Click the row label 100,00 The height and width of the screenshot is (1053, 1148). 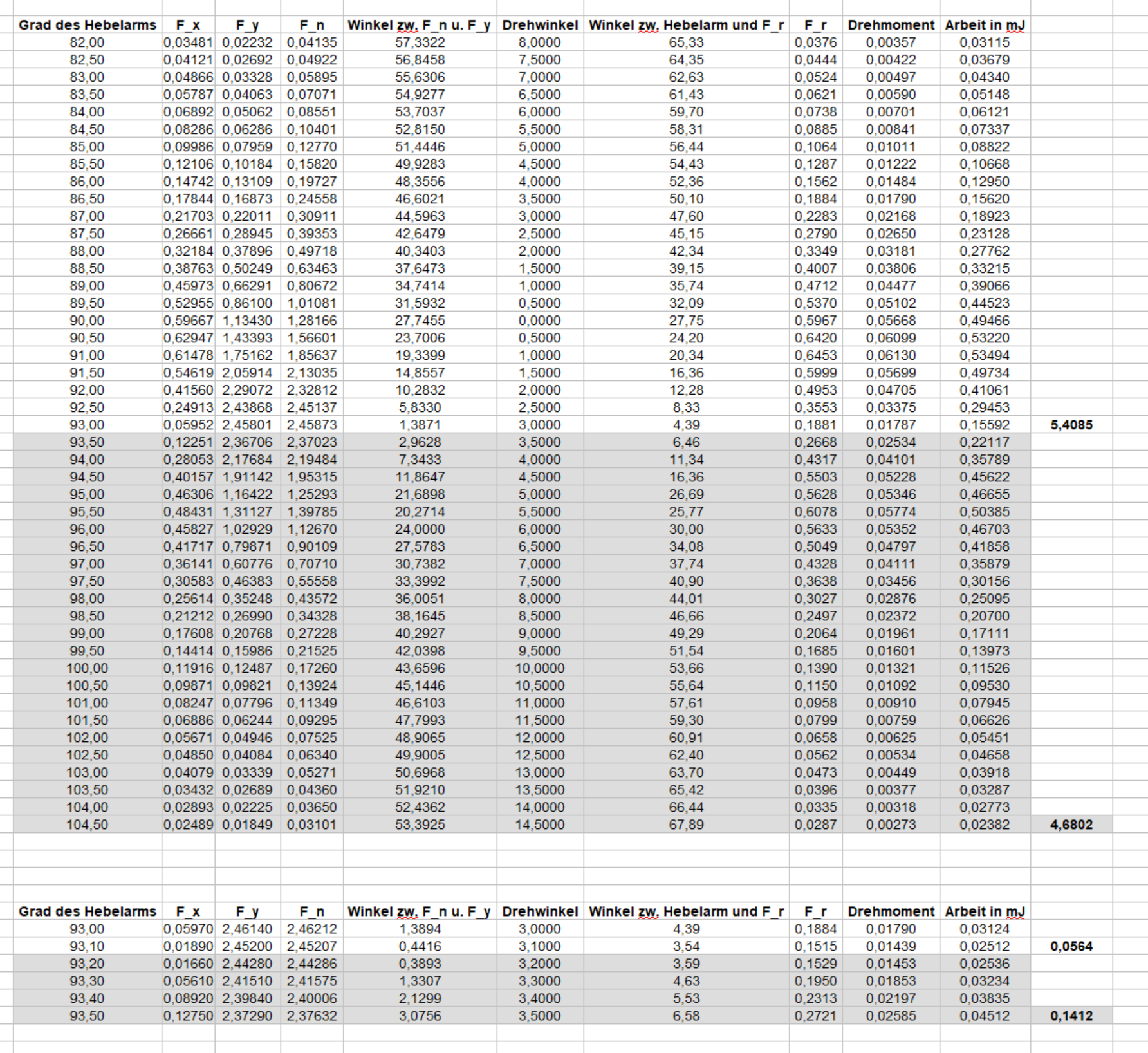87,668
